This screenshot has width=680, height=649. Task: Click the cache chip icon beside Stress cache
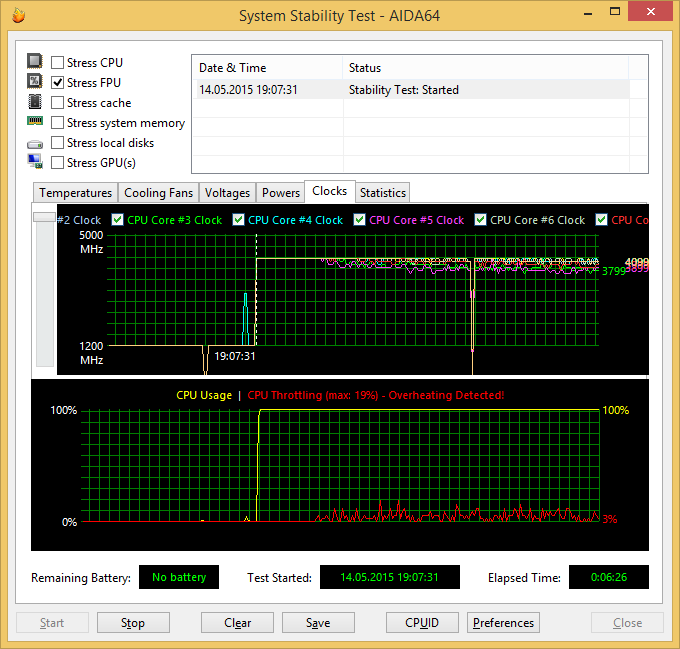point(35,101)
